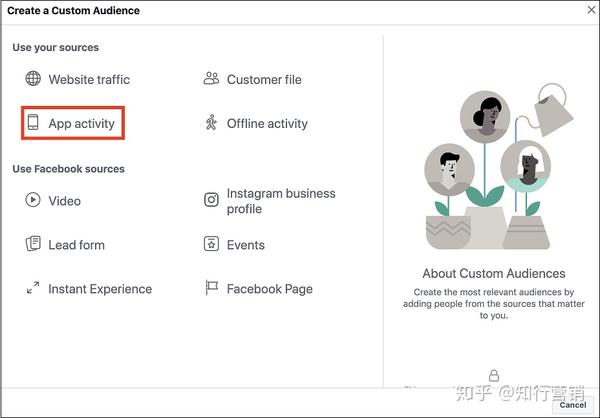This screenshot has height=418, width=600.
Task: Click the About Custom Audiences heading
Action: click(x=494, y=273)
